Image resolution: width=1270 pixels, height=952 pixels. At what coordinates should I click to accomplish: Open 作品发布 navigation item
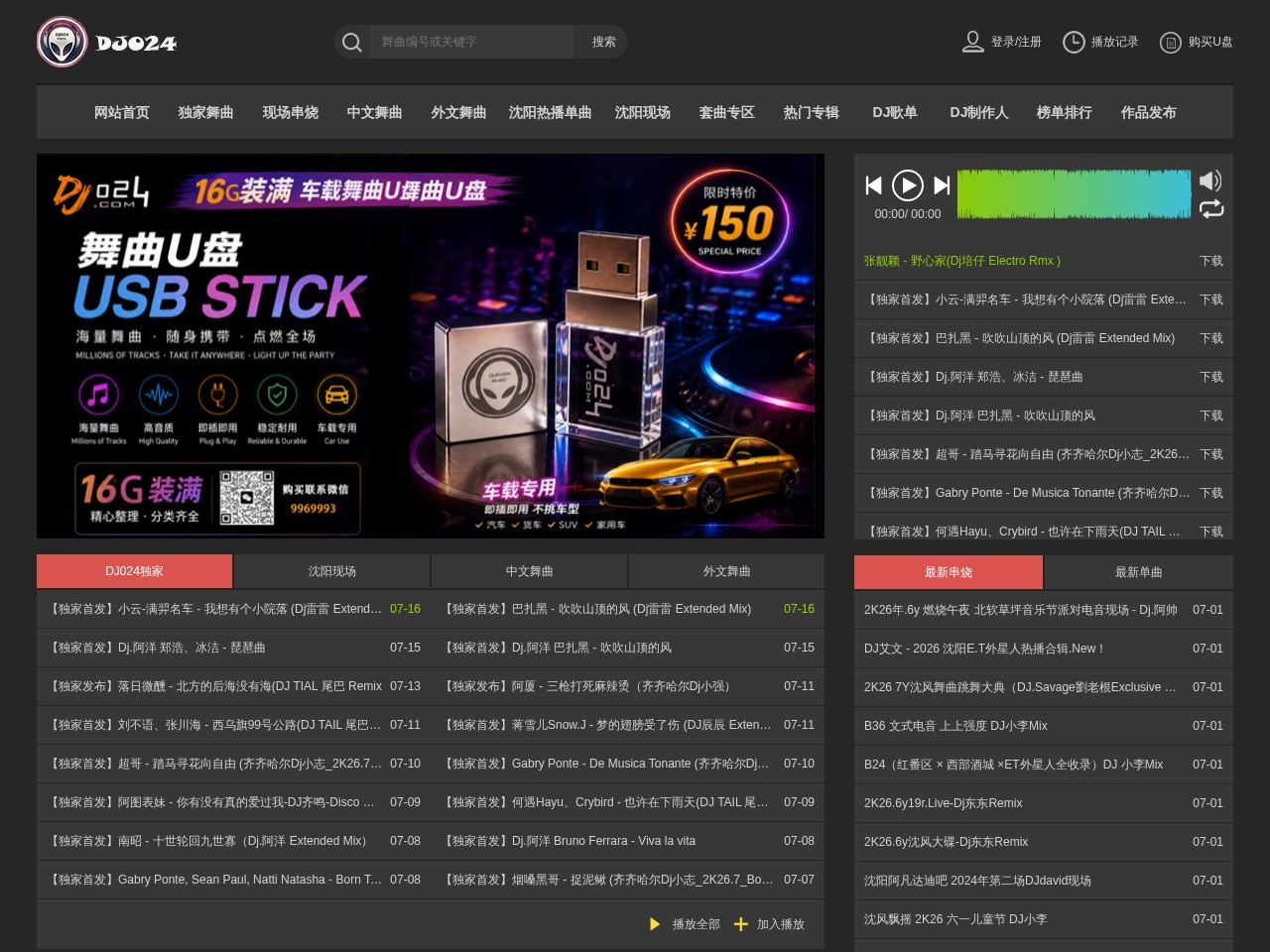pyautogui.click(x=1149, y=112)
